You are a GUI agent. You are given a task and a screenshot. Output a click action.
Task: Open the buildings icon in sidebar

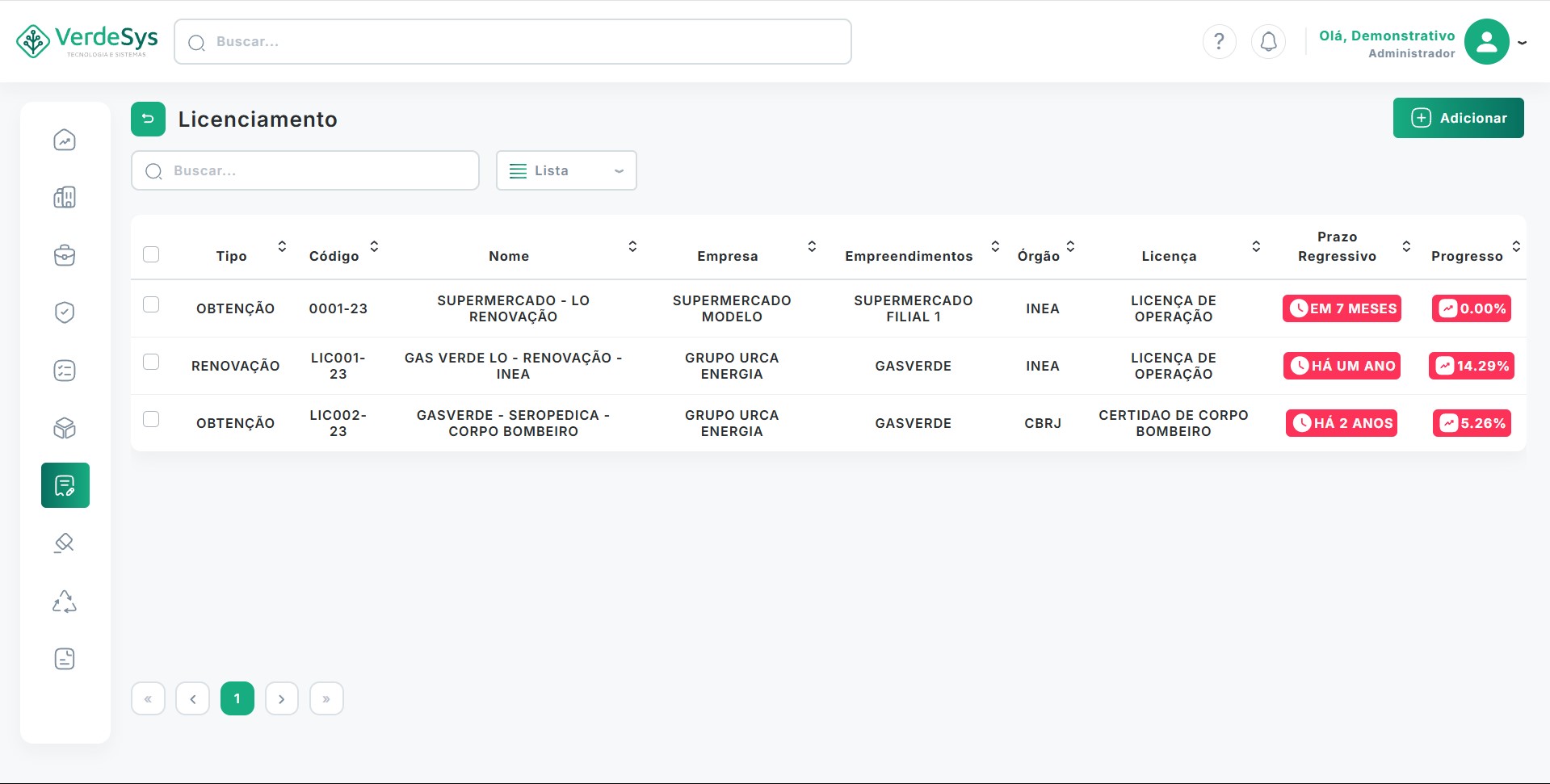[x=65, y=198]
